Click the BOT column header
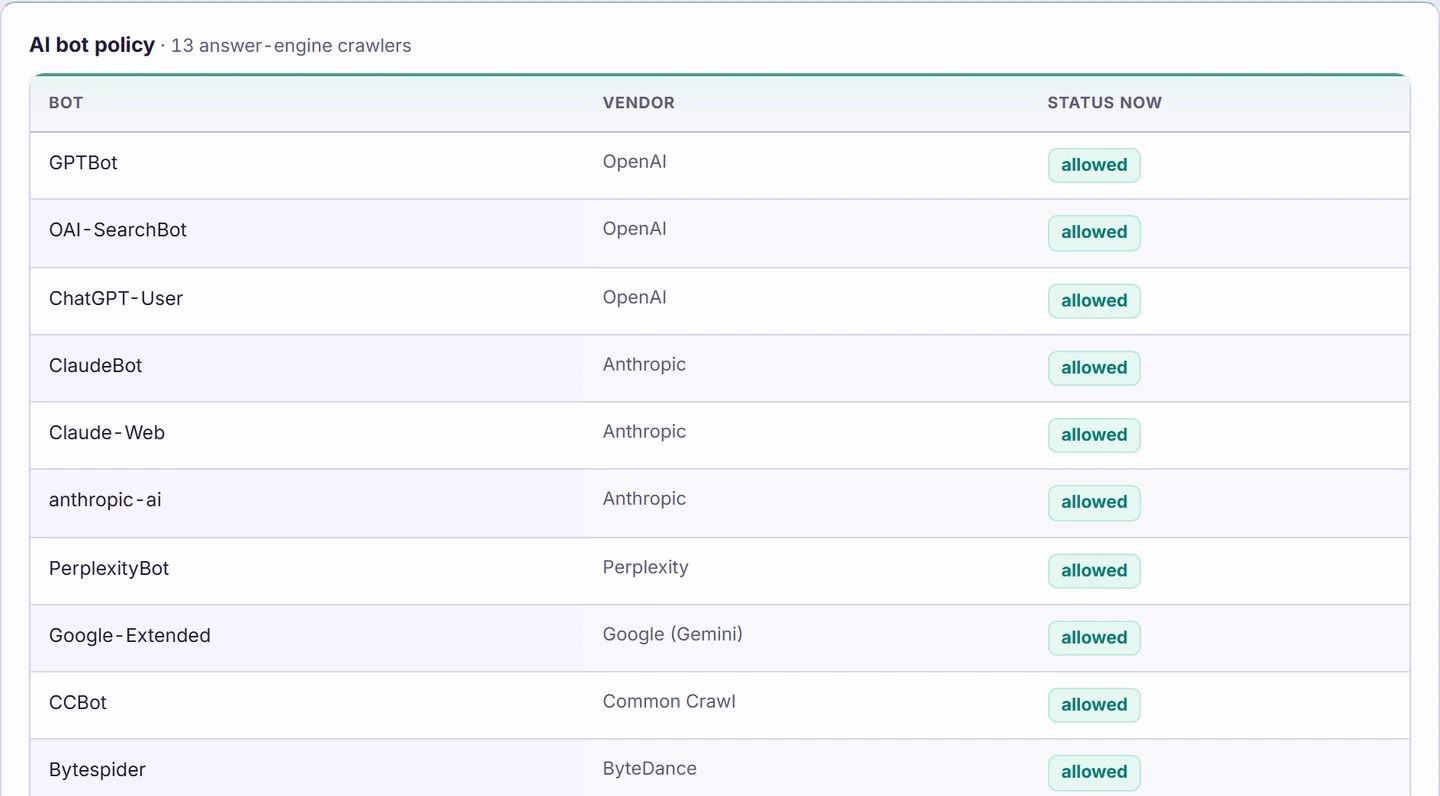The width and height of the screenshot is (1440, 796). point(66,102)
